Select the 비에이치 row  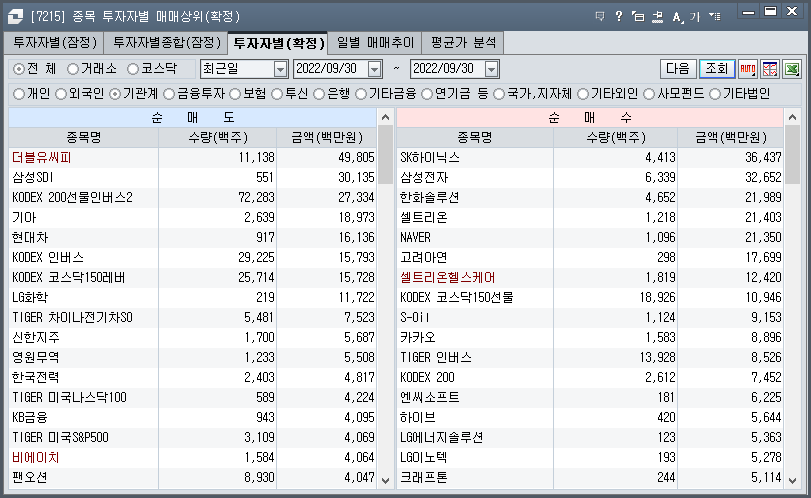pos(192,458)
